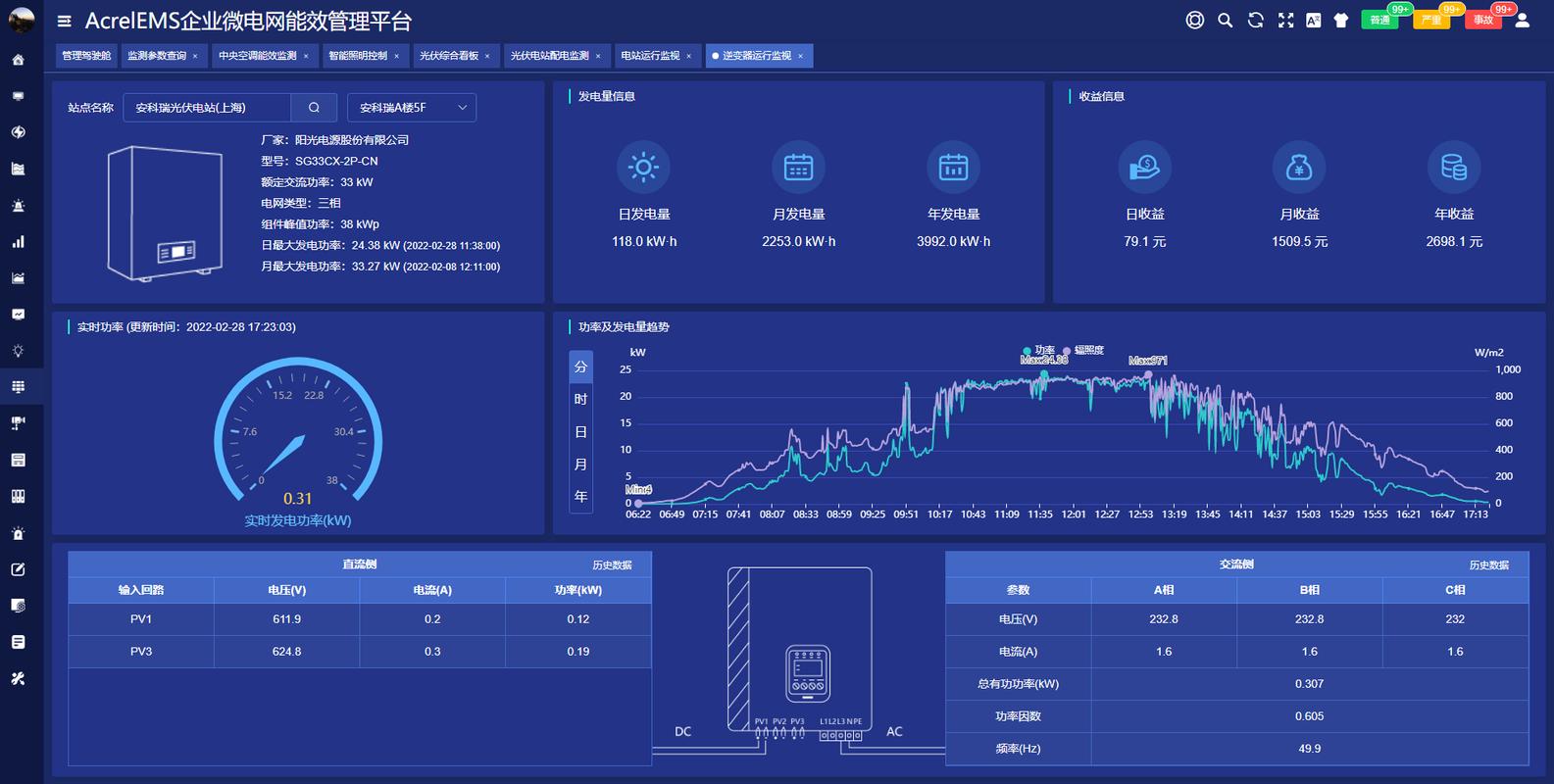
Task: Select the 时 hour trend granularity
Action: point(580,399)
